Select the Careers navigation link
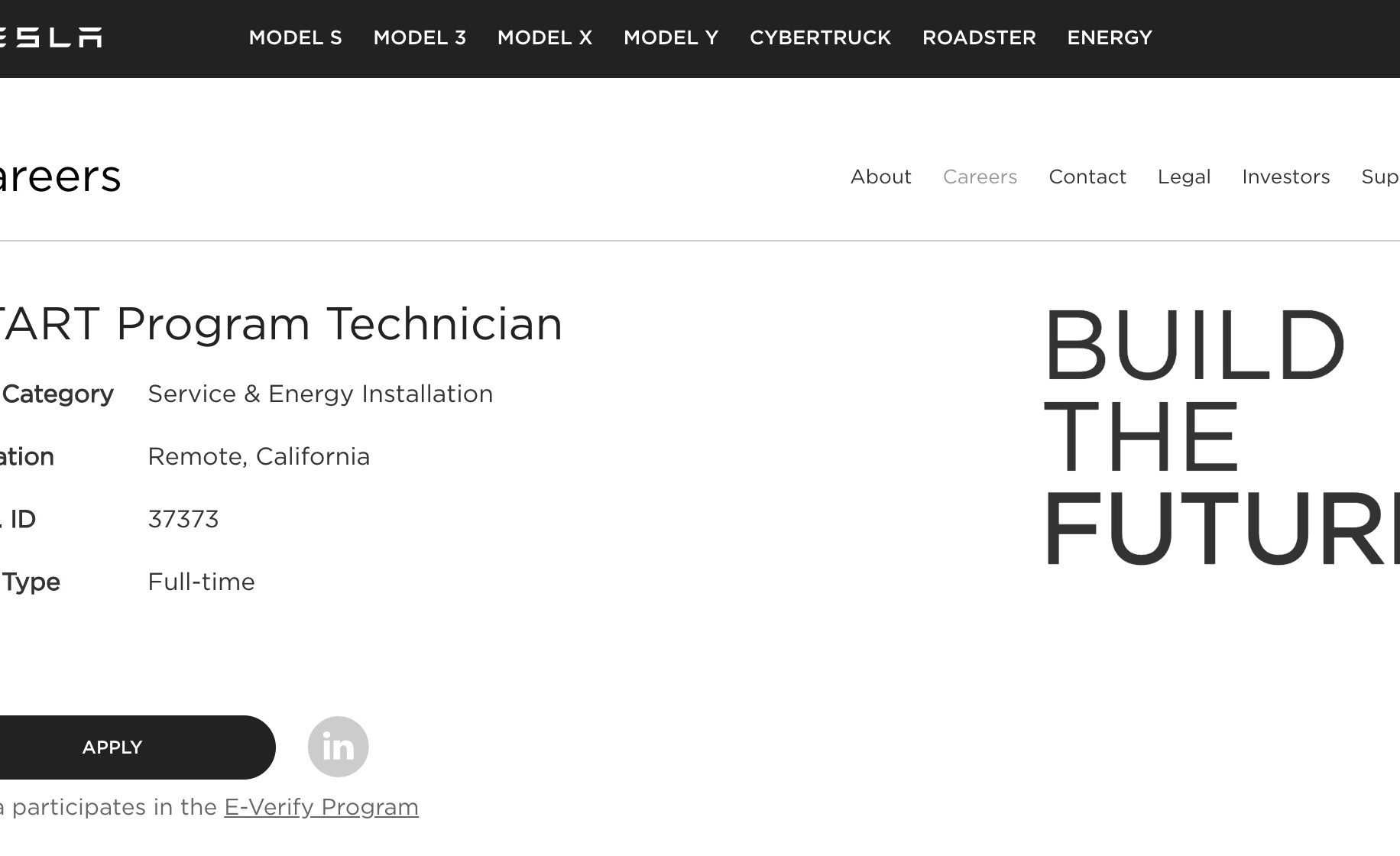 click(x=980, y=177)
